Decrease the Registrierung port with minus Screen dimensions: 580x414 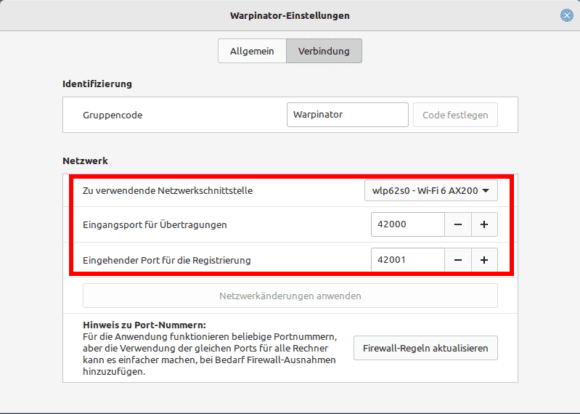point(458,260)
